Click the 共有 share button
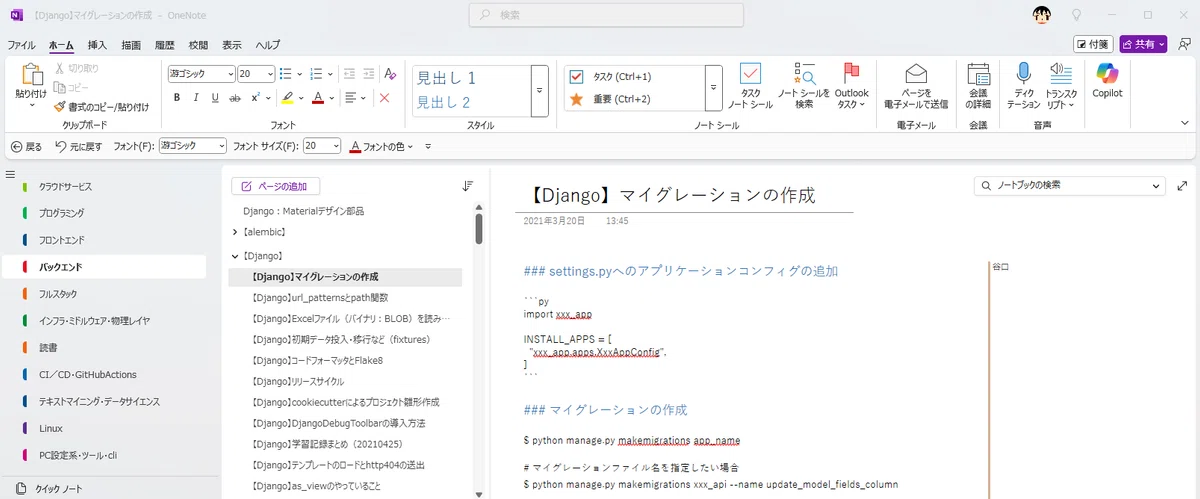Viewport: 1200px width, 499px height. (x=1143, y=44)
